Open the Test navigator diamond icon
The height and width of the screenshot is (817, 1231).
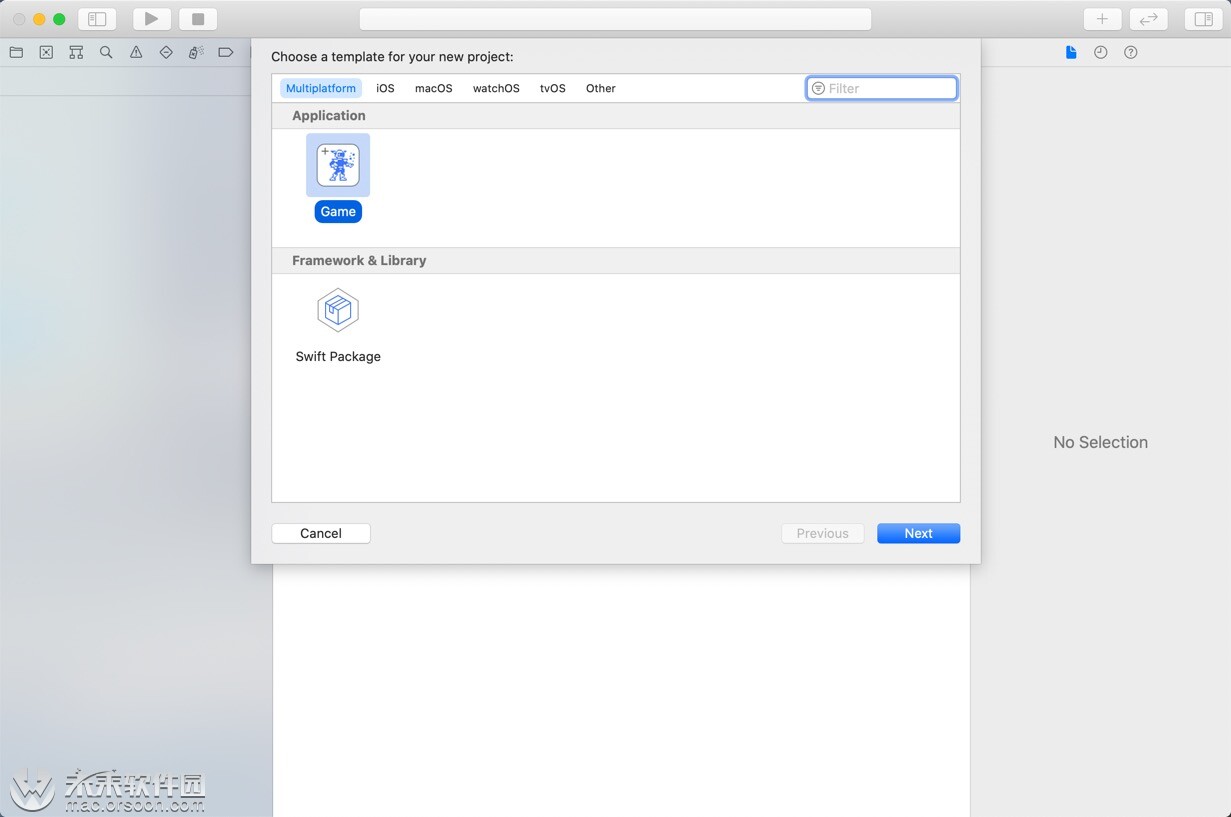coord(166,52)
